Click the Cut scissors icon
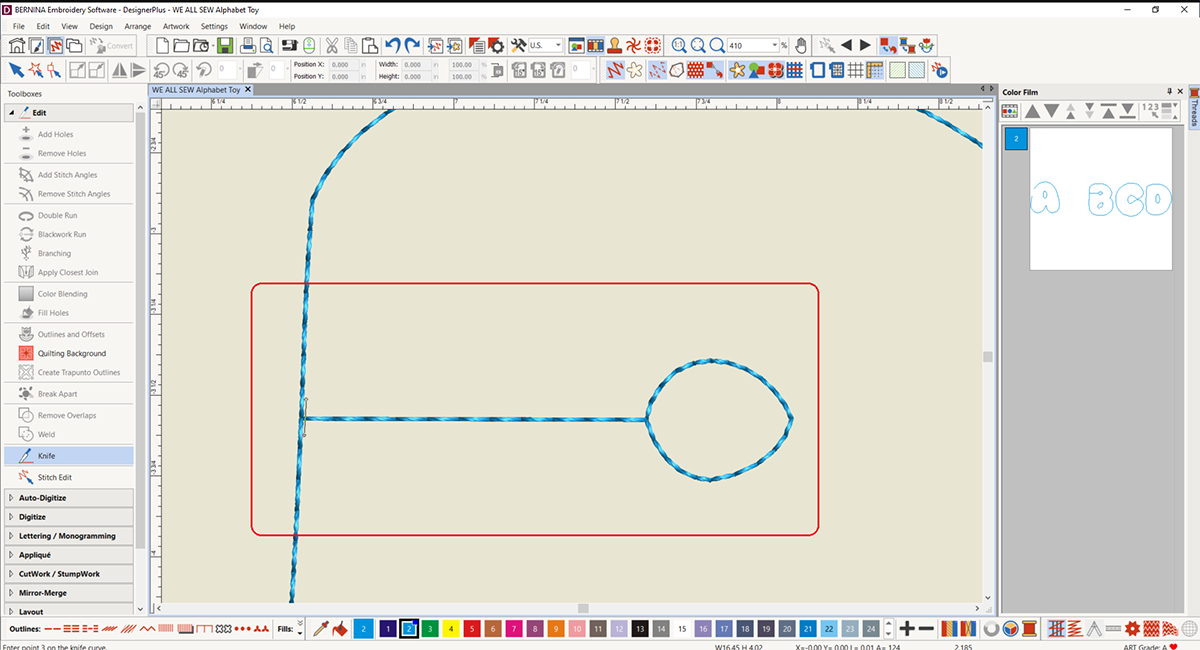This screenshot has width=1200, height=650. coord(331,45)
